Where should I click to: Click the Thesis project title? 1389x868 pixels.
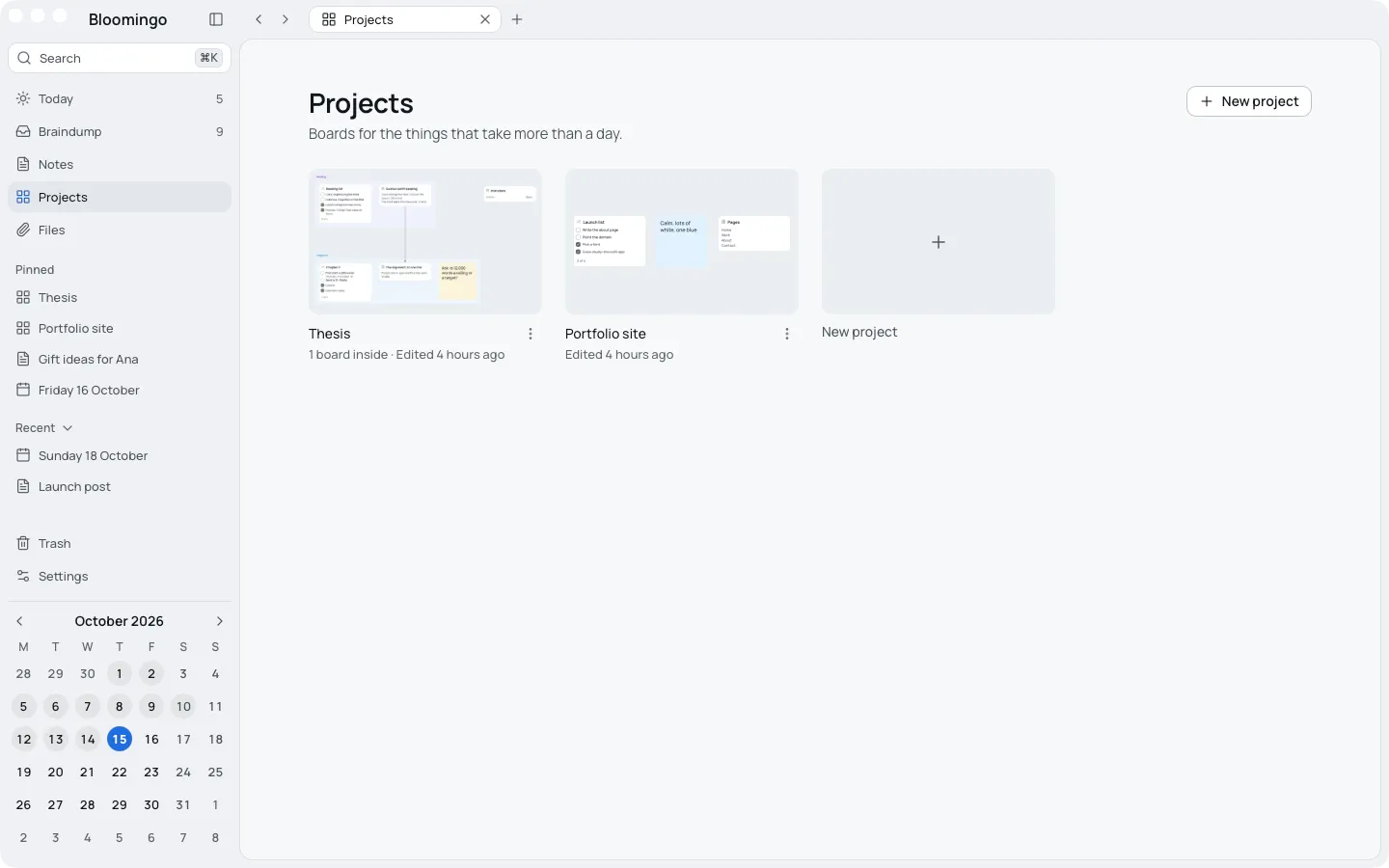pyautogui.click(x=330, y=334)
